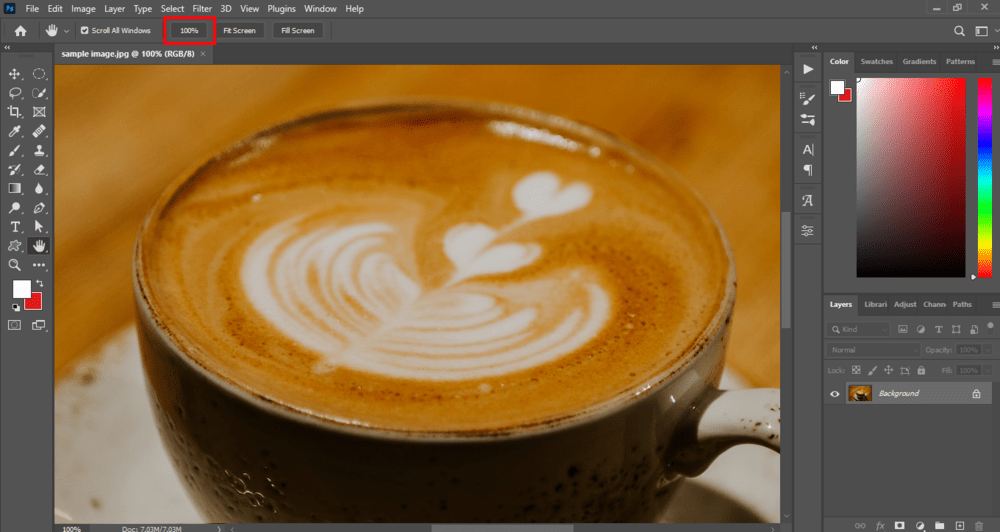Go to the Home screen icon

20,31
